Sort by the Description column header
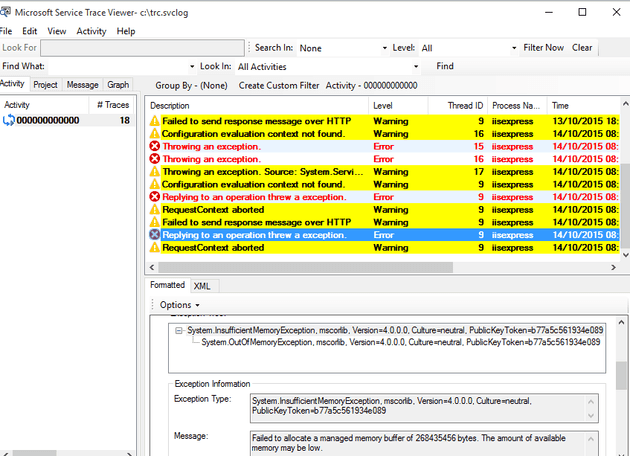The image size is (630, 456). click(257, 106)
